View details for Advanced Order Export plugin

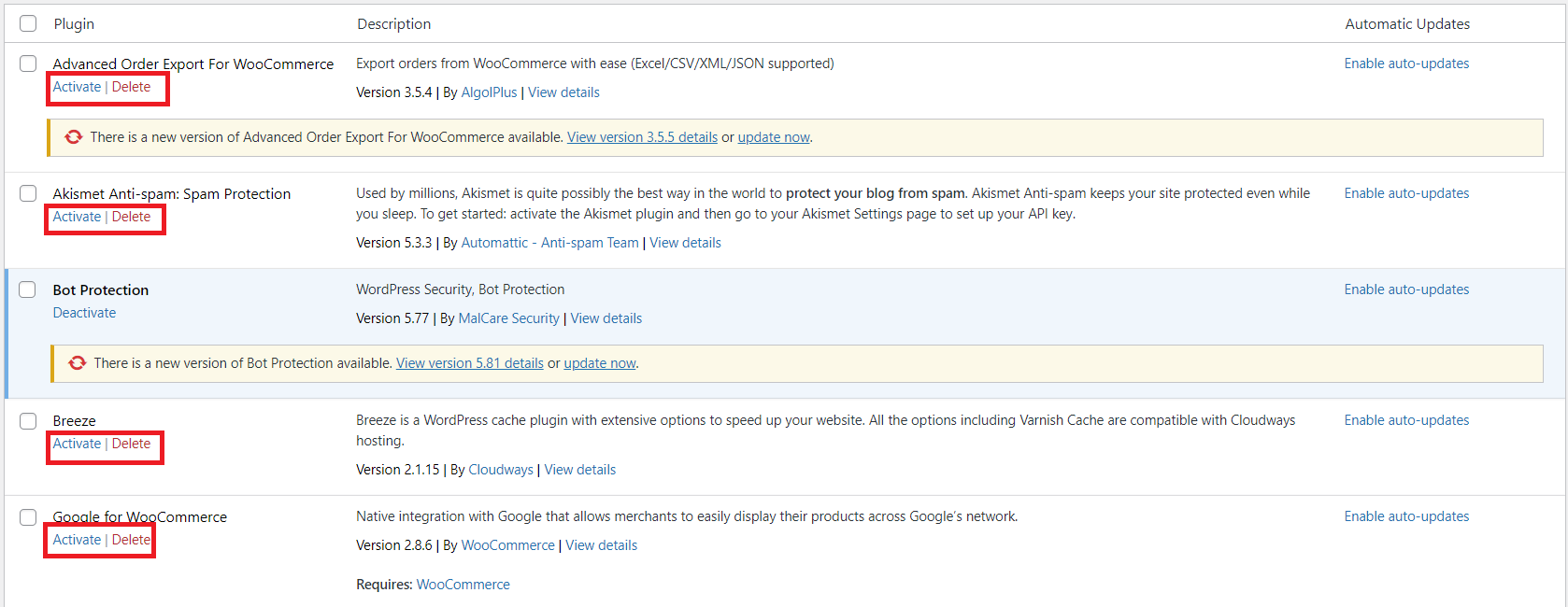pyautogui.click(x=563, y=92)
